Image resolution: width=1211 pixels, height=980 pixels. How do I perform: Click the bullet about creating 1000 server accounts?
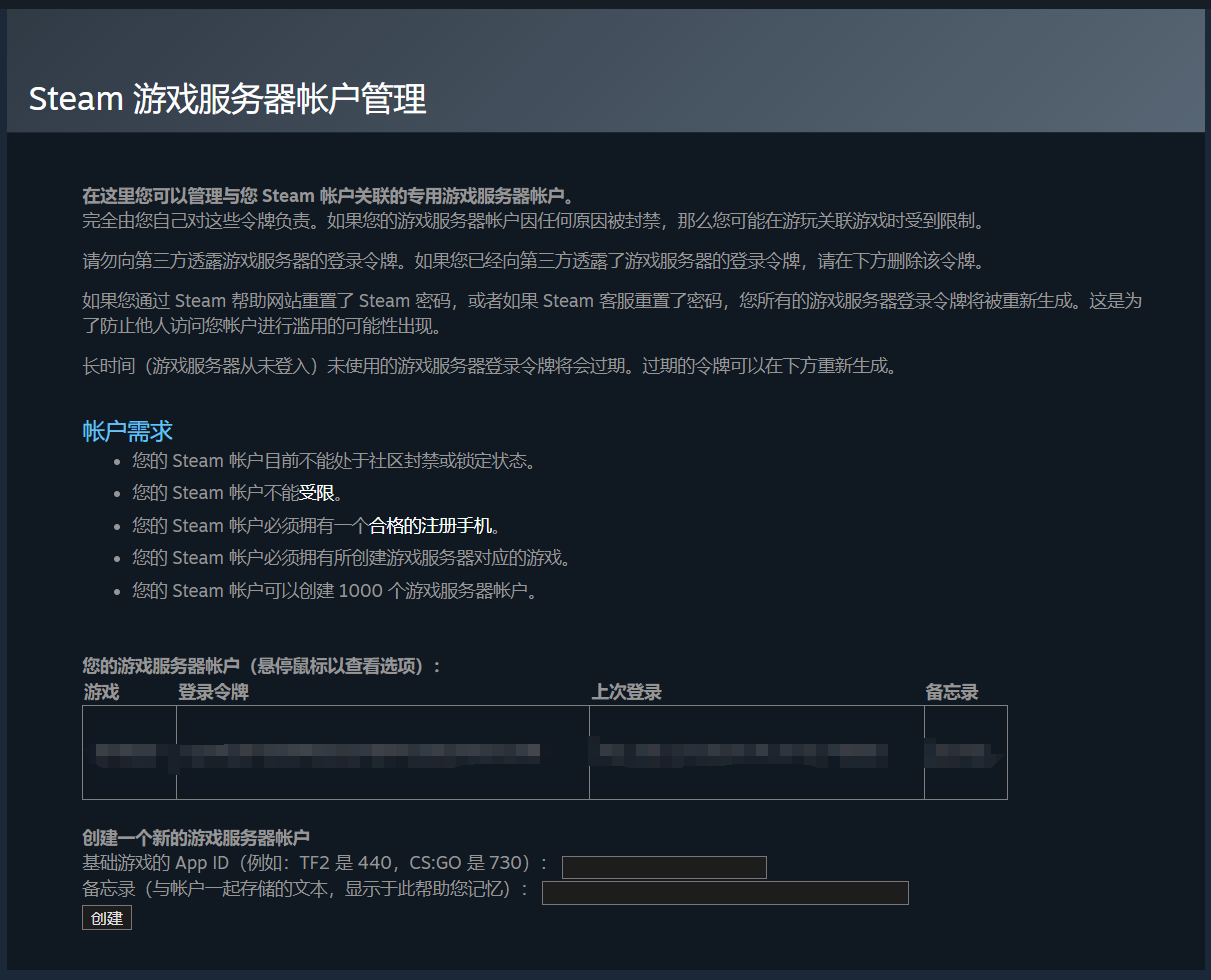(335, 591)
